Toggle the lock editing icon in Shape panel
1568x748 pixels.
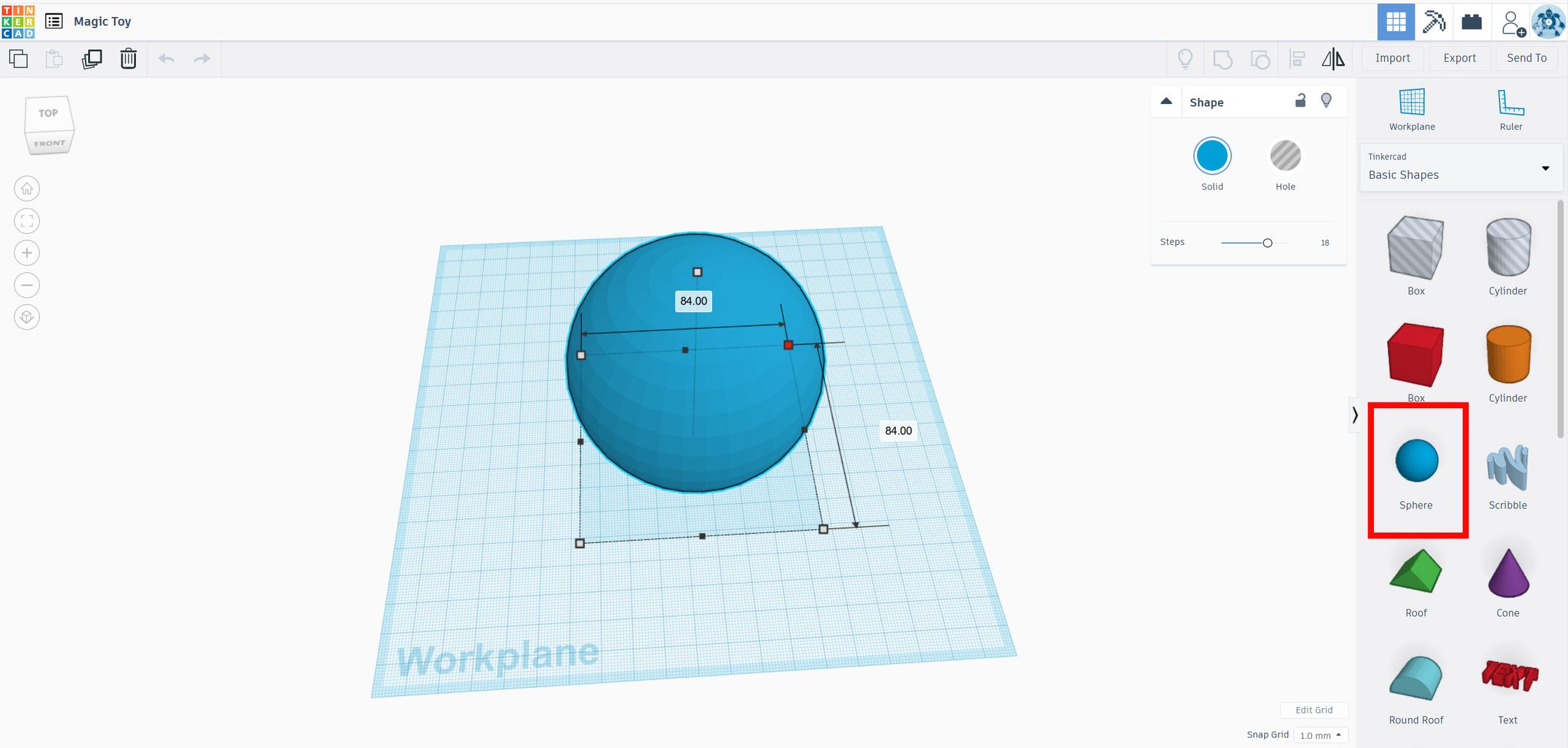point(1300,101)
